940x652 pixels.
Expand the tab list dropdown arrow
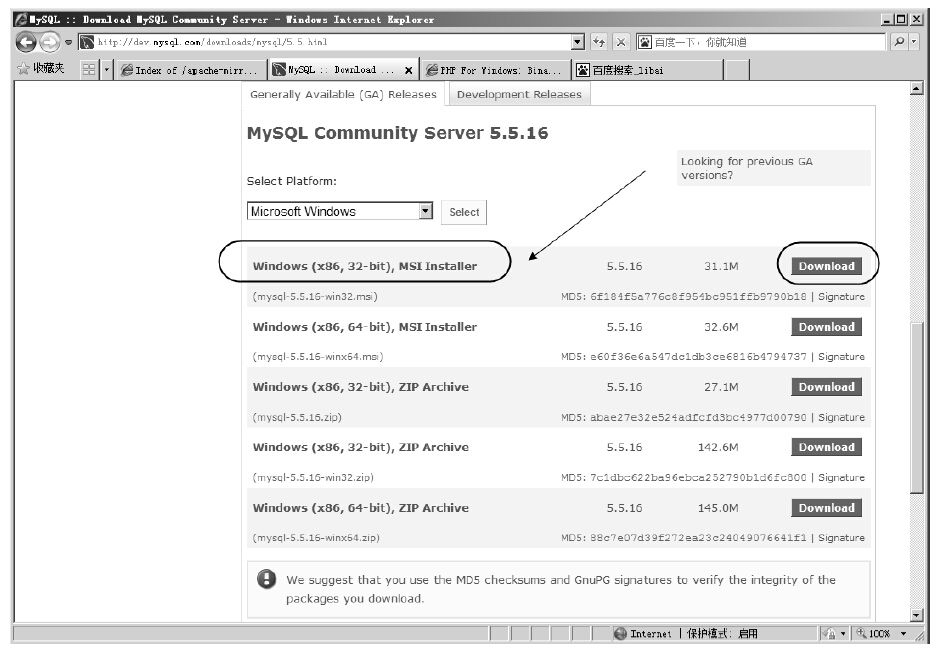click(x=107, y=70)
